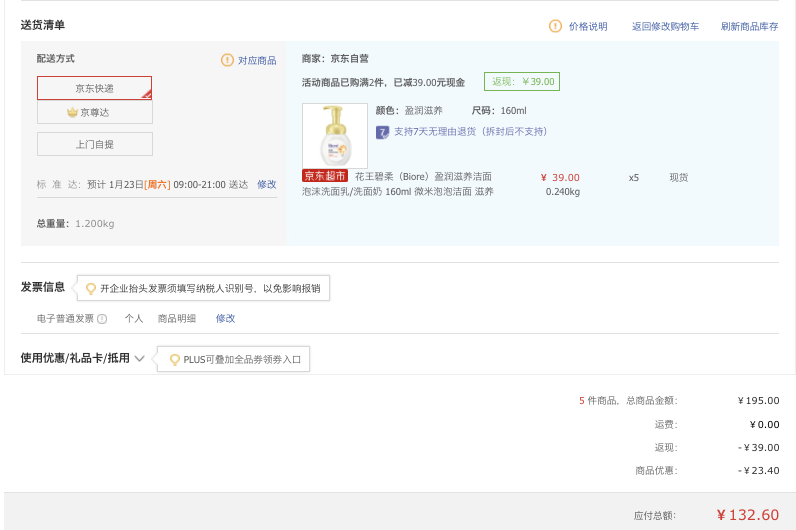Open product title 花王碧柔 Biore 盈润滋养洁面

[397, 184]
